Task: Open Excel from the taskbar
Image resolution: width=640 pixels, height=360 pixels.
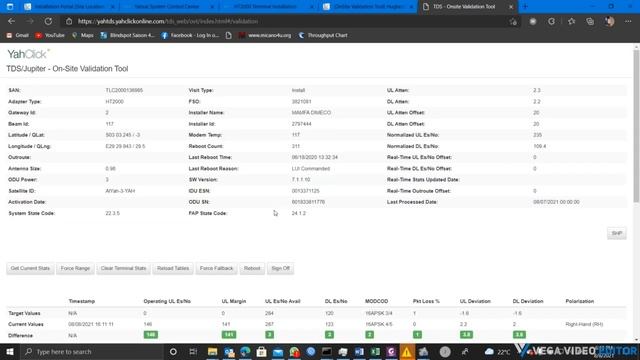Action: pyautogui.click(x=375, y=352)
